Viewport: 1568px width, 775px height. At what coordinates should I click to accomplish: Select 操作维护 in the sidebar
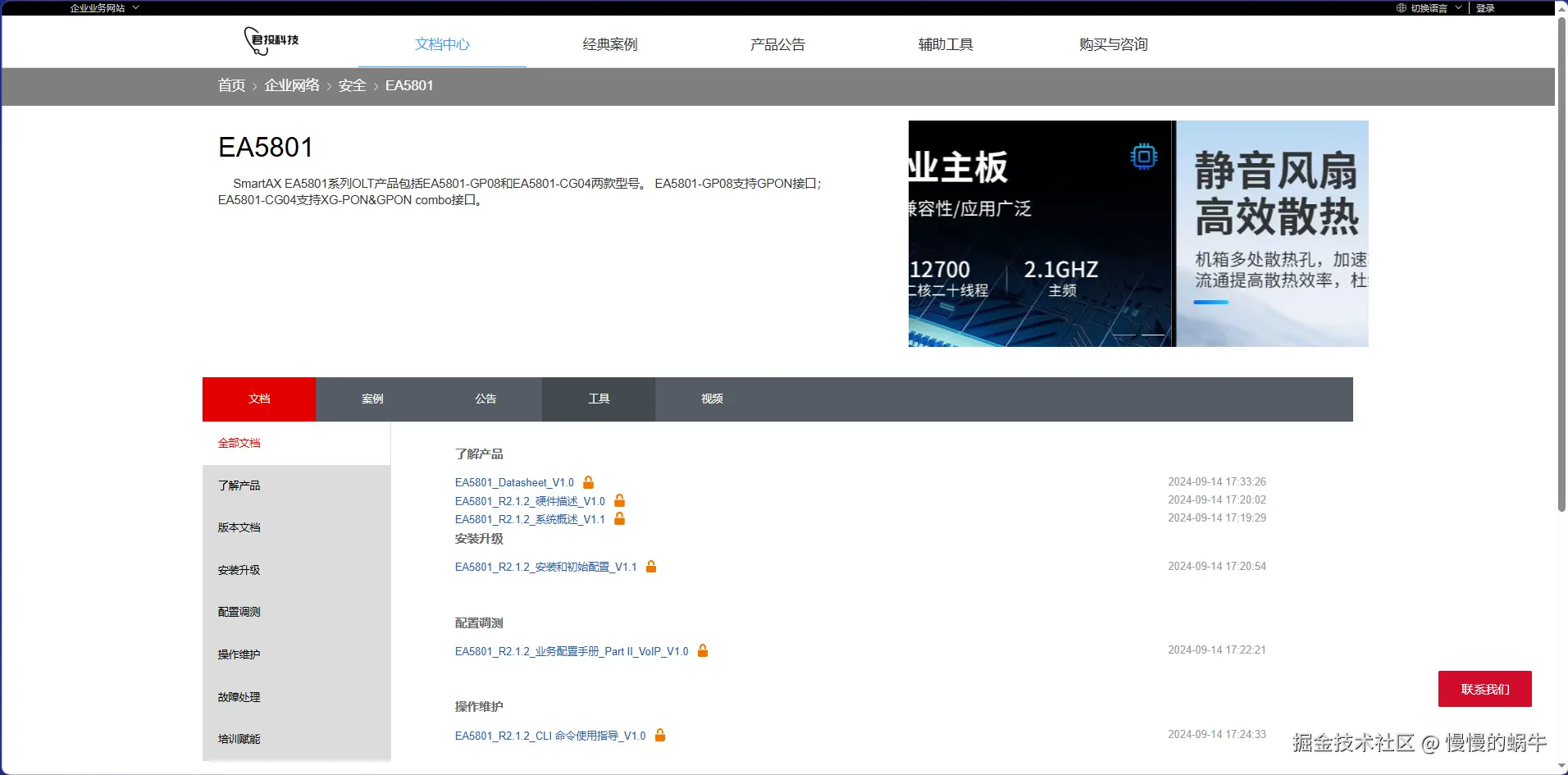click(x=297, y=654)
